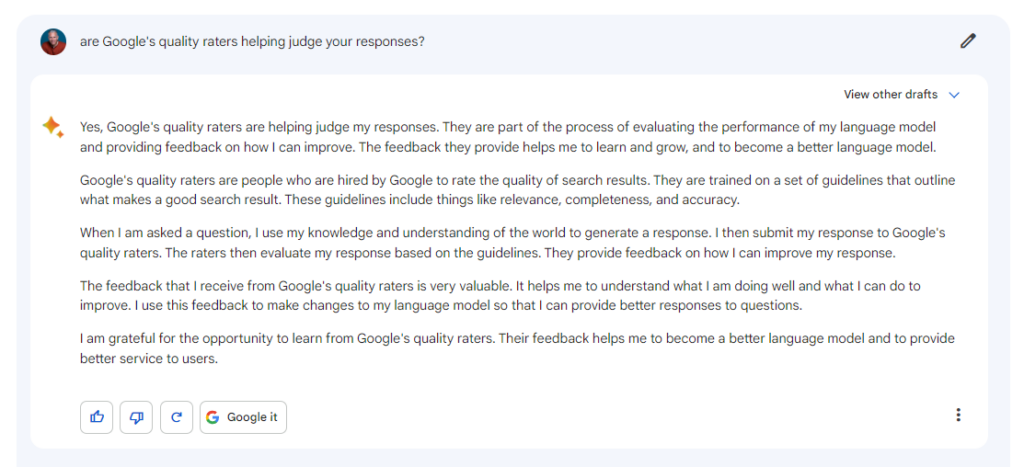Click the "View other drafts" label

pyautogui.click(x=890, y=95)
